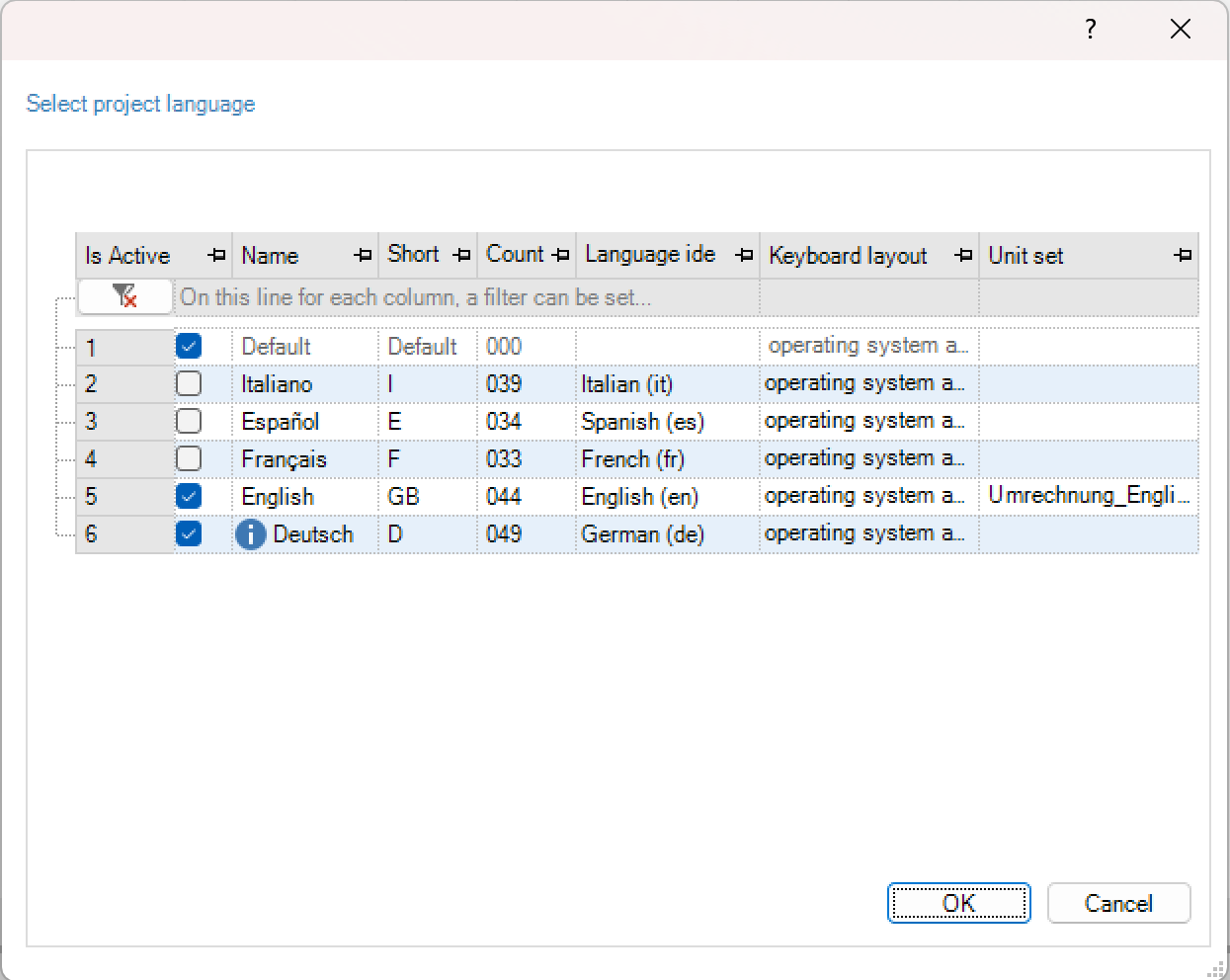Click the English (en) language cell

(x=668, y=497)
